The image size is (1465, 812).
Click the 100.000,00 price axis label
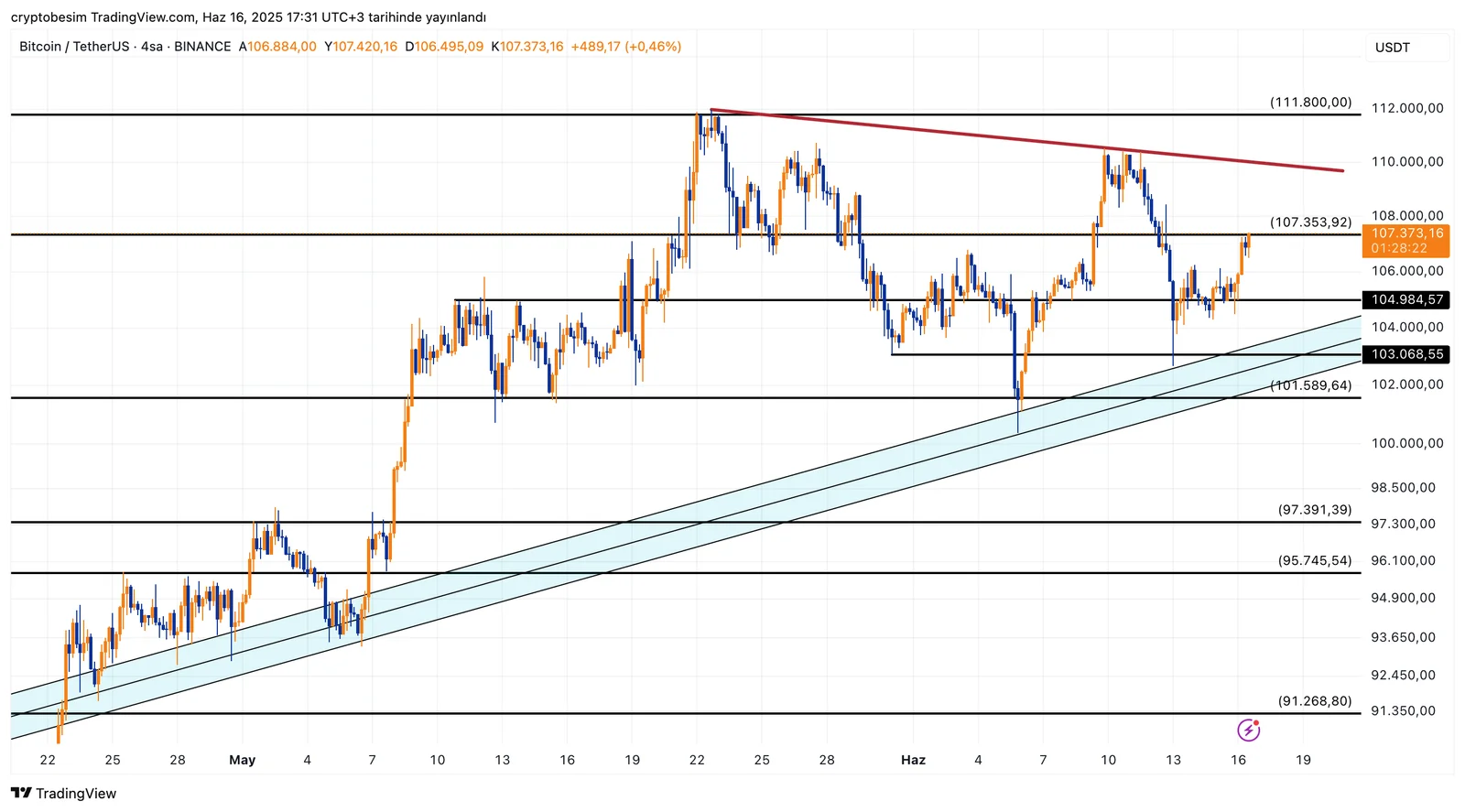(1406, 443)
